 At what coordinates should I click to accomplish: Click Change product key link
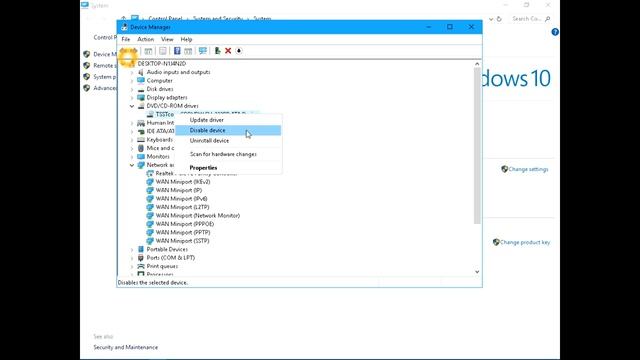525,242
